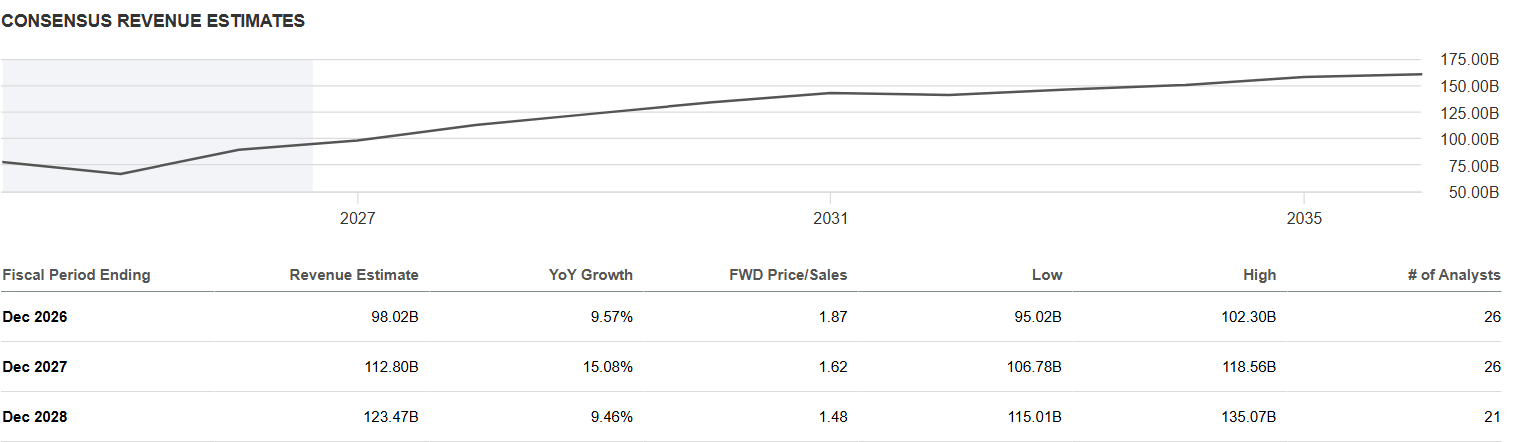Select the Dec 2028 row label
The image size is (1517, 442).
[35, 417]
